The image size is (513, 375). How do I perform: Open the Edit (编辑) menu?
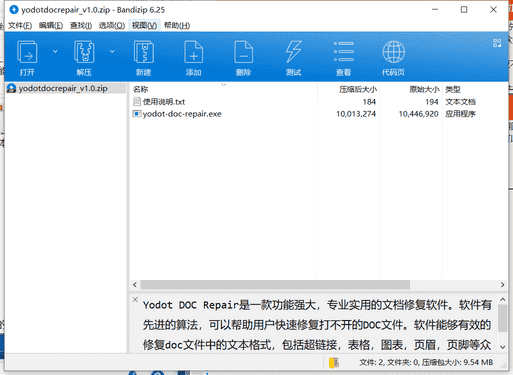(x=51, y=25)
